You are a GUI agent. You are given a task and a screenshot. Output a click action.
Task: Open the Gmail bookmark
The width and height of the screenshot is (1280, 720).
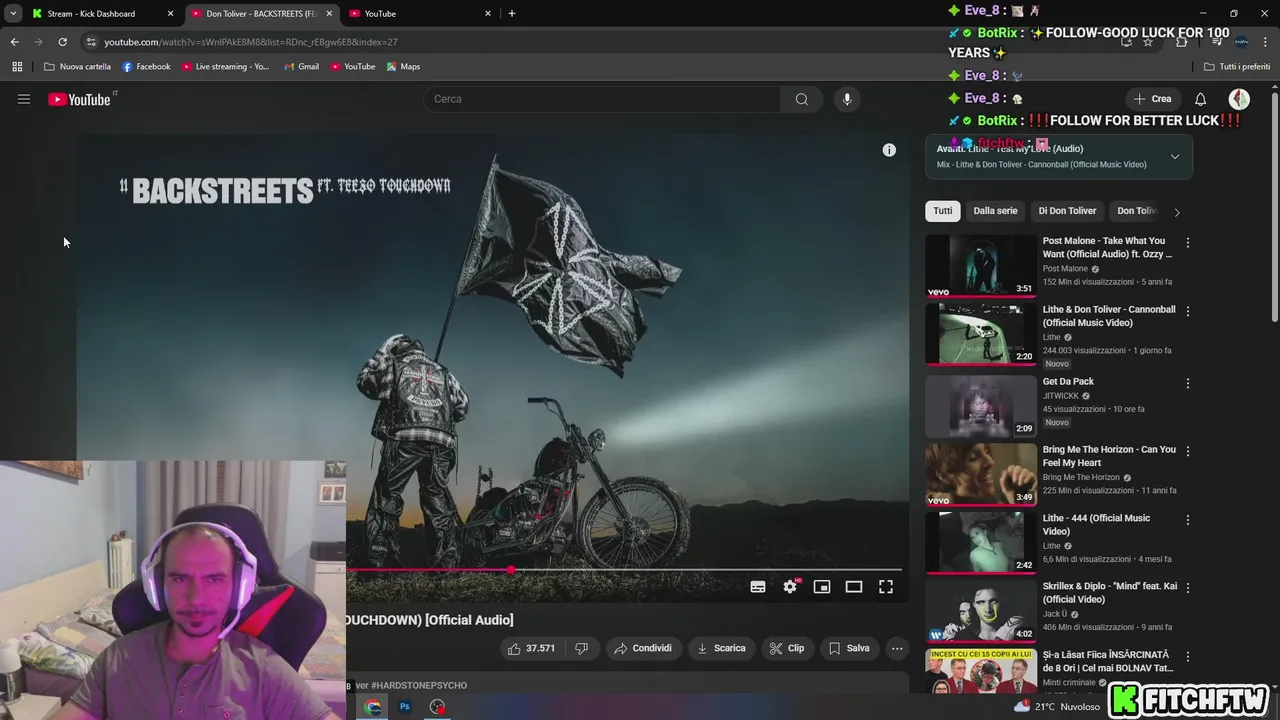coord(301,67)
